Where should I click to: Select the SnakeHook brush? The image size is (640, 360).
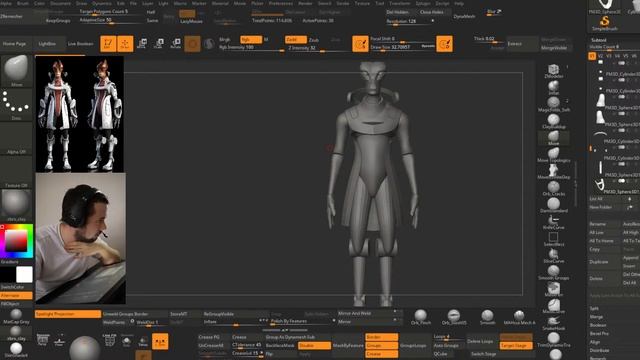(553, 323)
